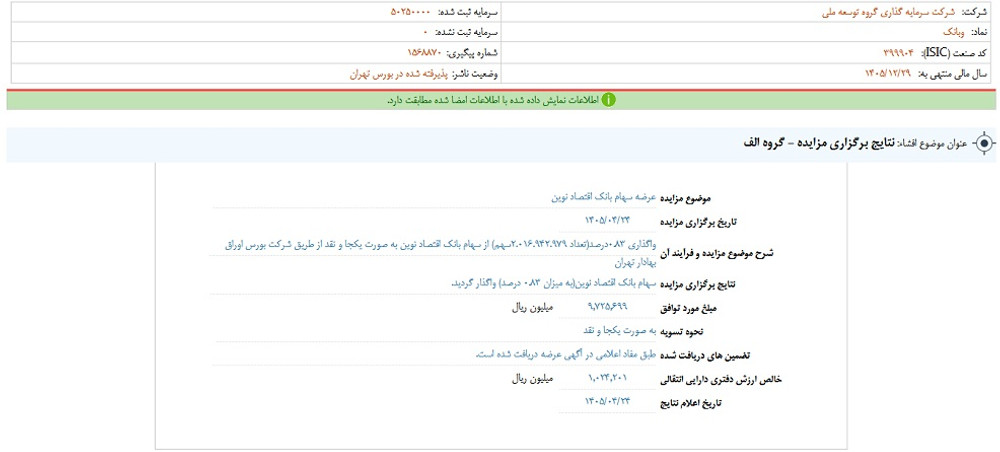
Task: Click publisher status پذیرفته شده در بورس تهران
Action: click(399, 74)
